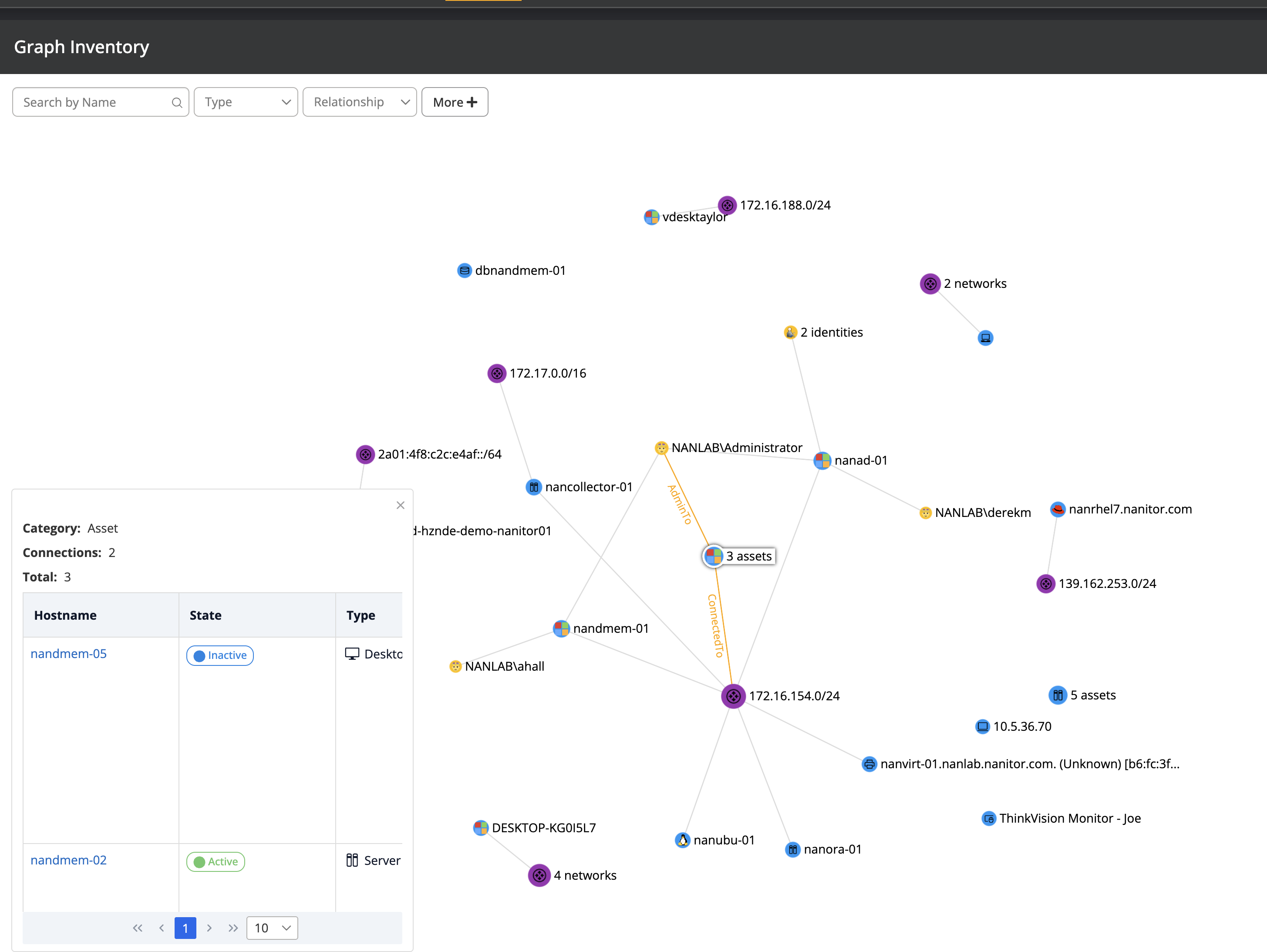This screenshot has width=1267, height=952.
Task: Click the 172.16.154.0/24 network node icon
Action: pos(733,696)
